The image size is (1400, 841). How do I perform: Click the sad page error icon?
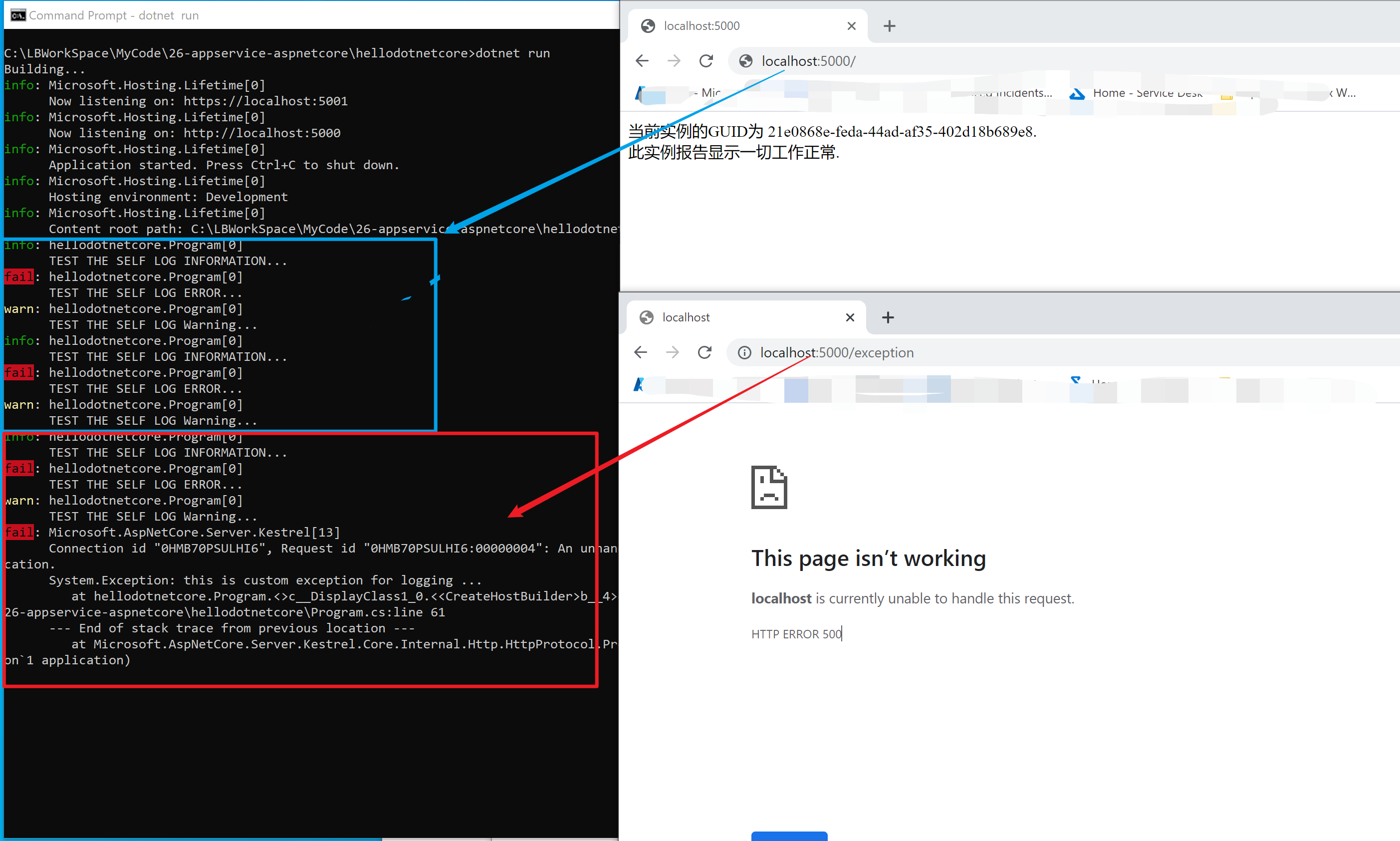(x=768, y=487)
